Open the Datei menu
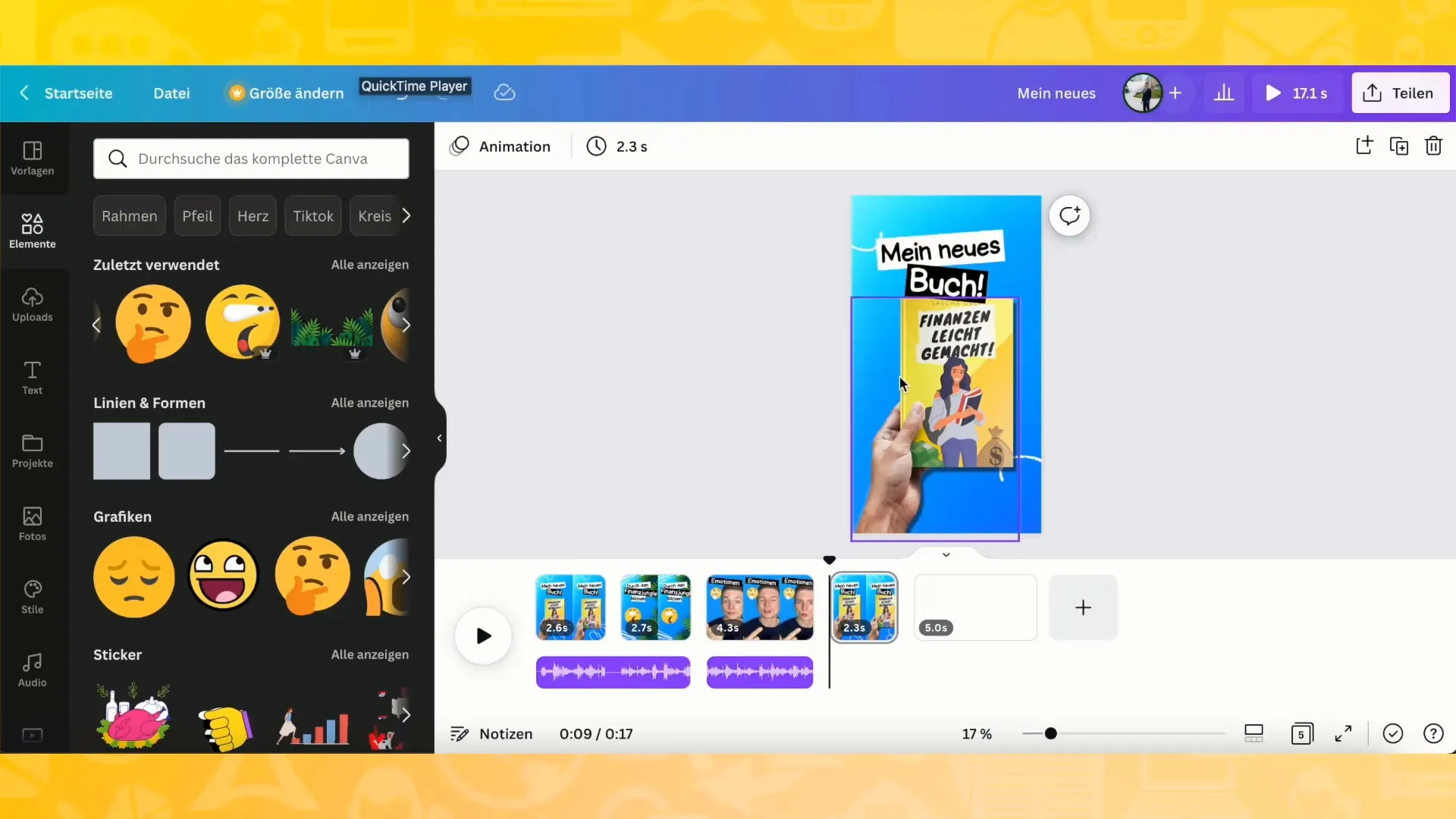The image size is (1456, 819). pos(171,93)
